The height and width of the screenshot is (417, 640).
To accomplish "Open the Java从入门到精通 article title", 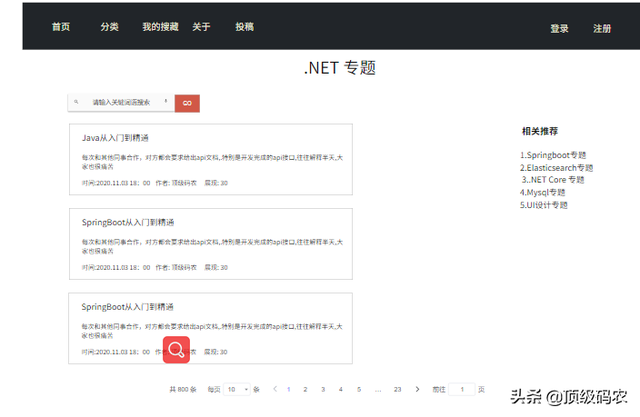I will pyautogui.click(x=115, y=138).
